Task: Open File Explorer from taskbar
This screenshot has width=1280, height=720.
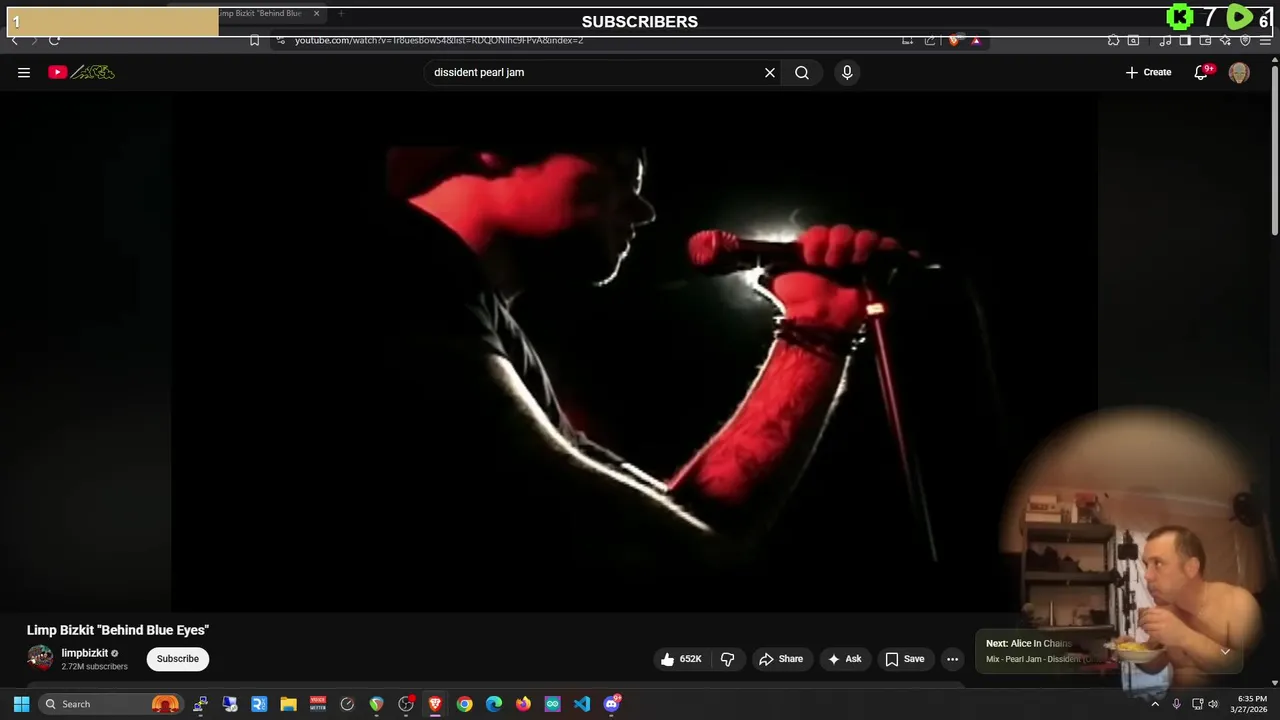Action: click(288, 704)
